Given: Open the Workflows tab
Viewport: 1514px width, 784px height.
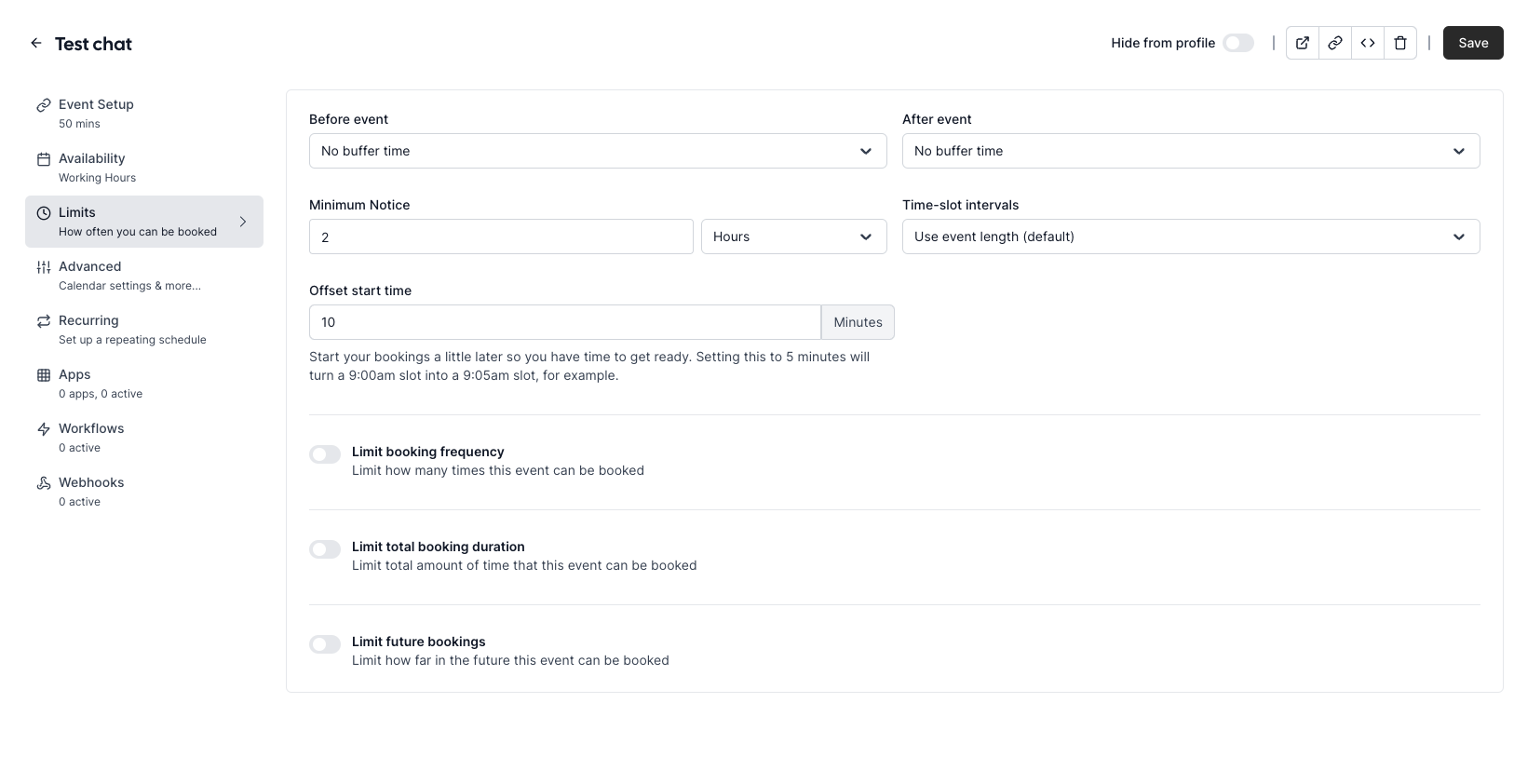Looking at the screenshot, I should point(144,438).
